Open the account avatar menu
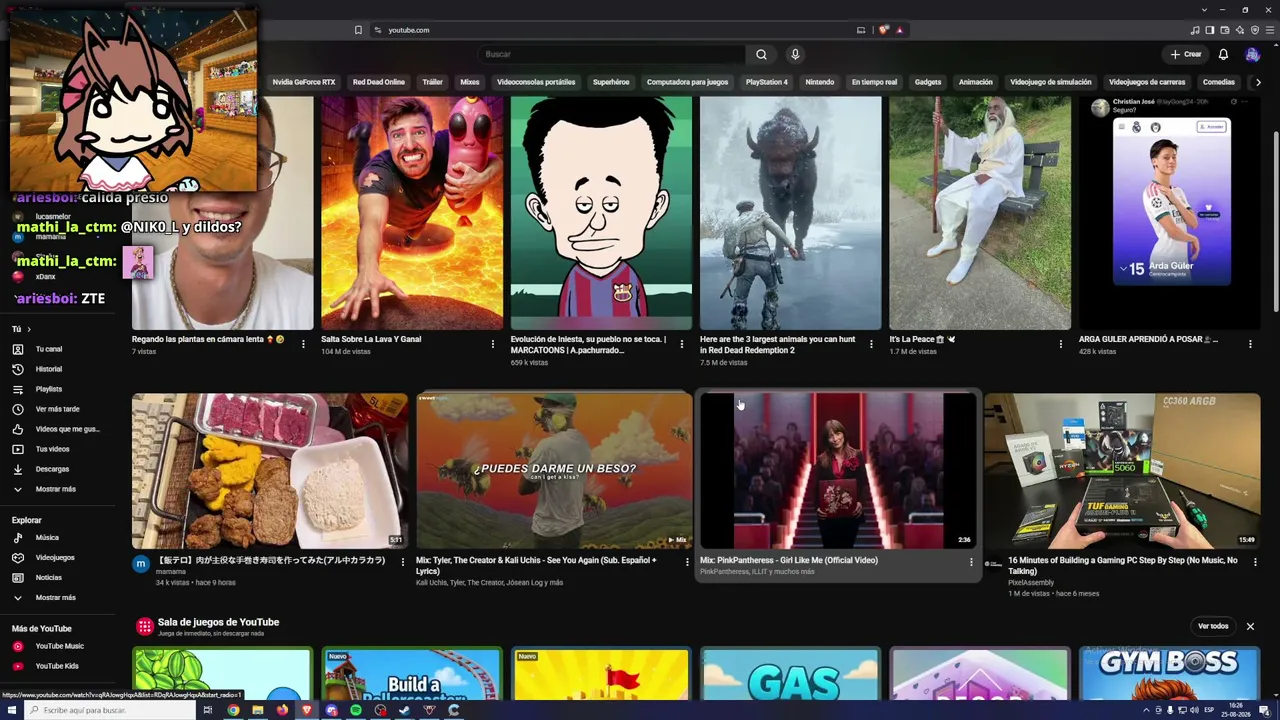1280x720 pixels. (1252, 54)
